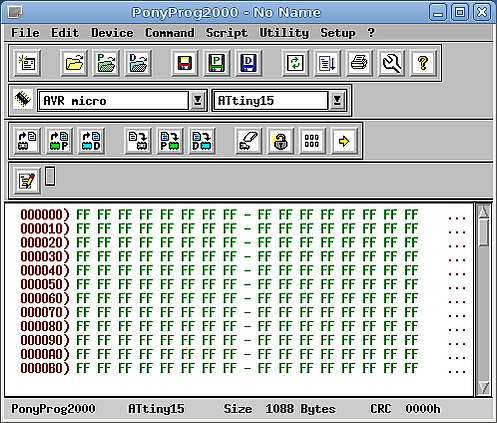
Task: Open device content file with folder icon
Action: coord(74,63)
